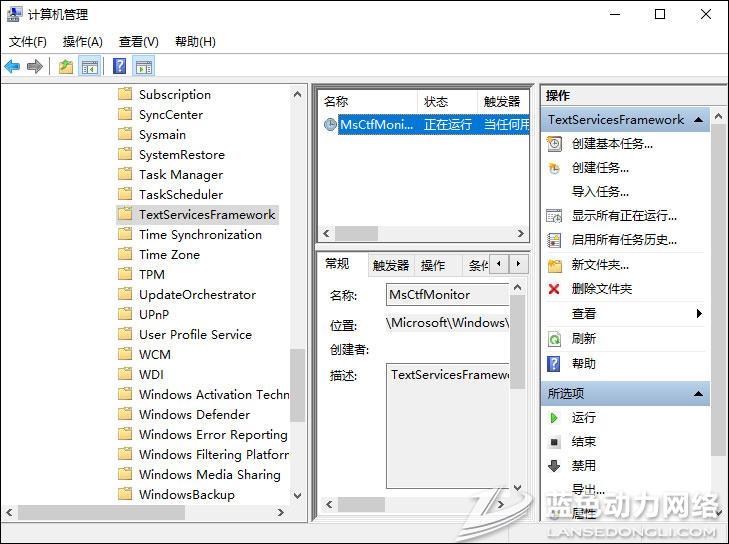
Task: Select the Windows Error Reporting folder
Action: click(213, 435)
